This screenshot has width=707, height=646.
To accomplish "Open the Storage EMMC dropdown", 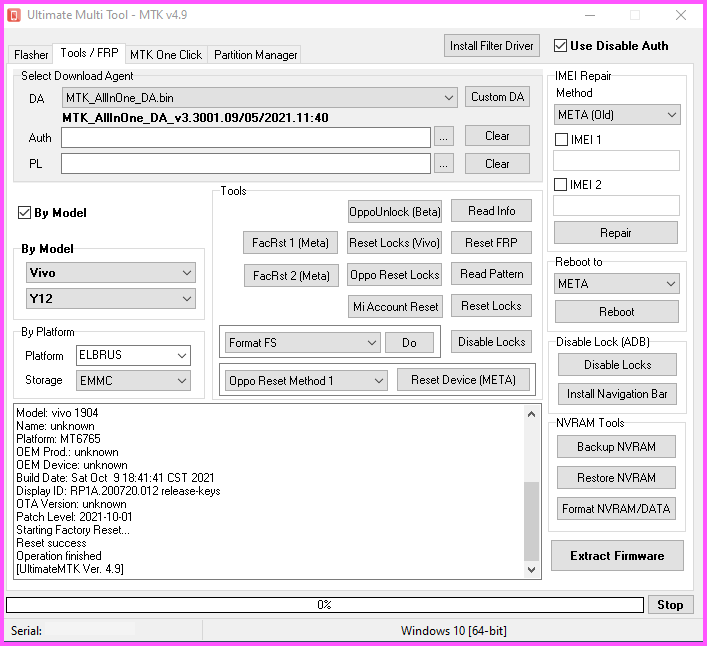I will click(133, 380).
